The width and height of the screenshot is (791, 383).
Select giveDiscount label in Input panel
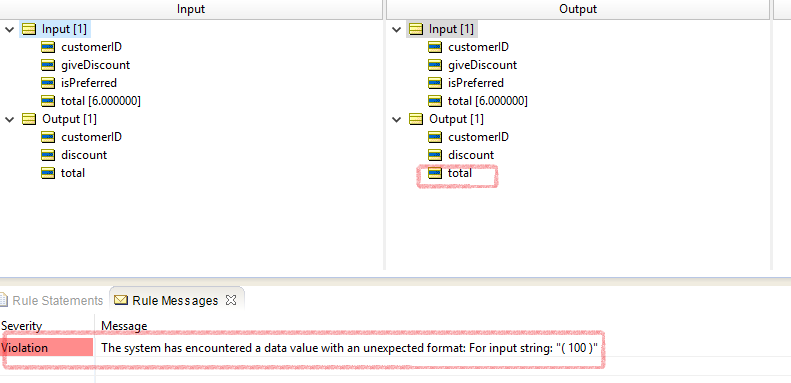tap(95, 65)
